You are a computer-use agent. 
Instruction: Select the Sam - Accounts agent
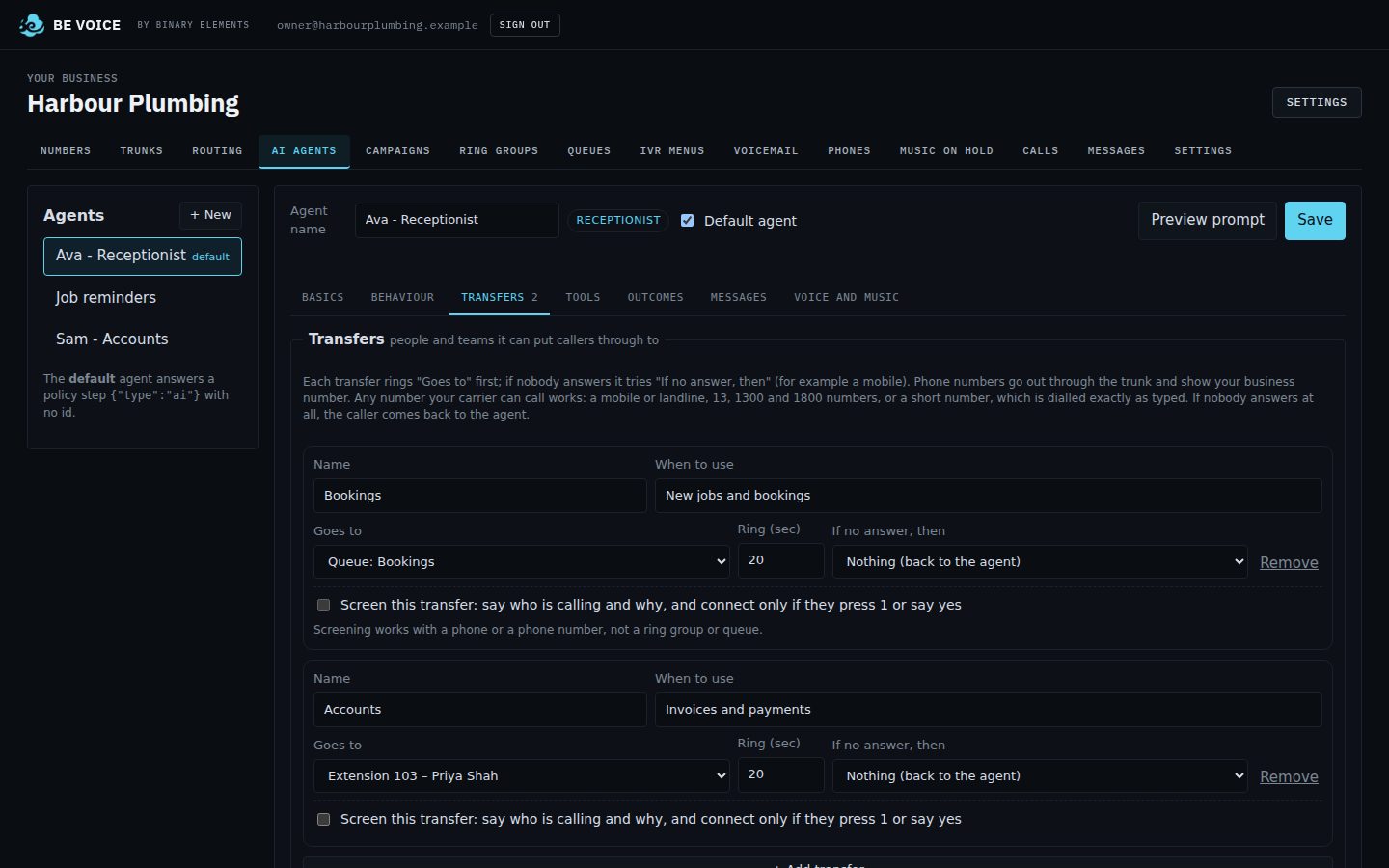[x=143, y=339]
